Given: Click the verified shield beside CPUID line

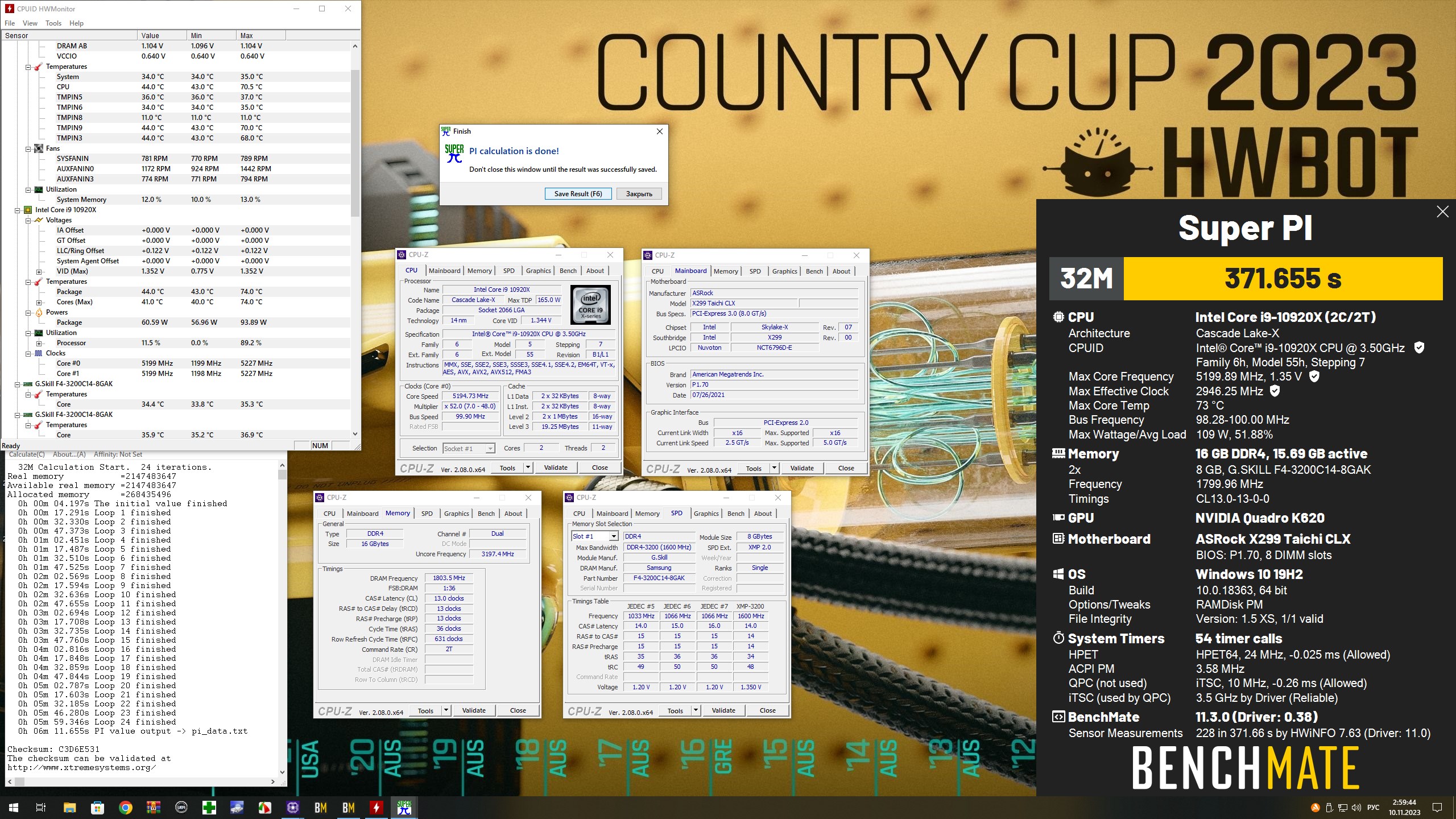Looking at the screenshot, I should pos(1419,348).
